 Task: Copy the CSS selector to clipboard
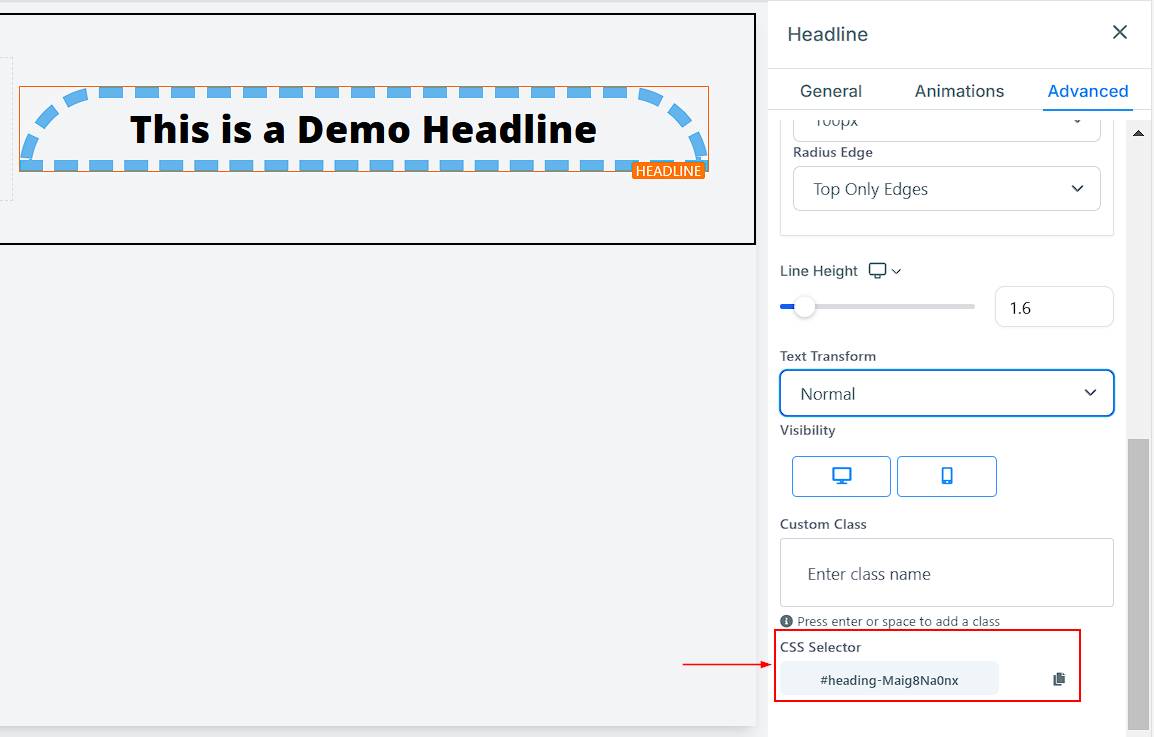(x=1059, y=679)
